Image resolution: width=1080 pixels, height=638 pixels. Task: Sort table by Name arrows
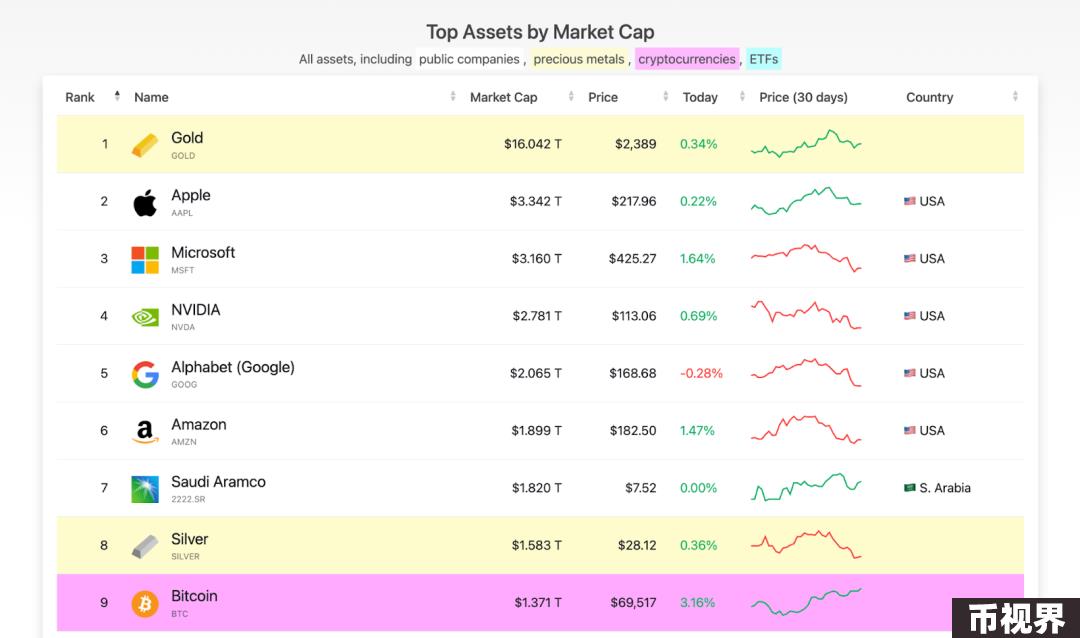[453, 96]
